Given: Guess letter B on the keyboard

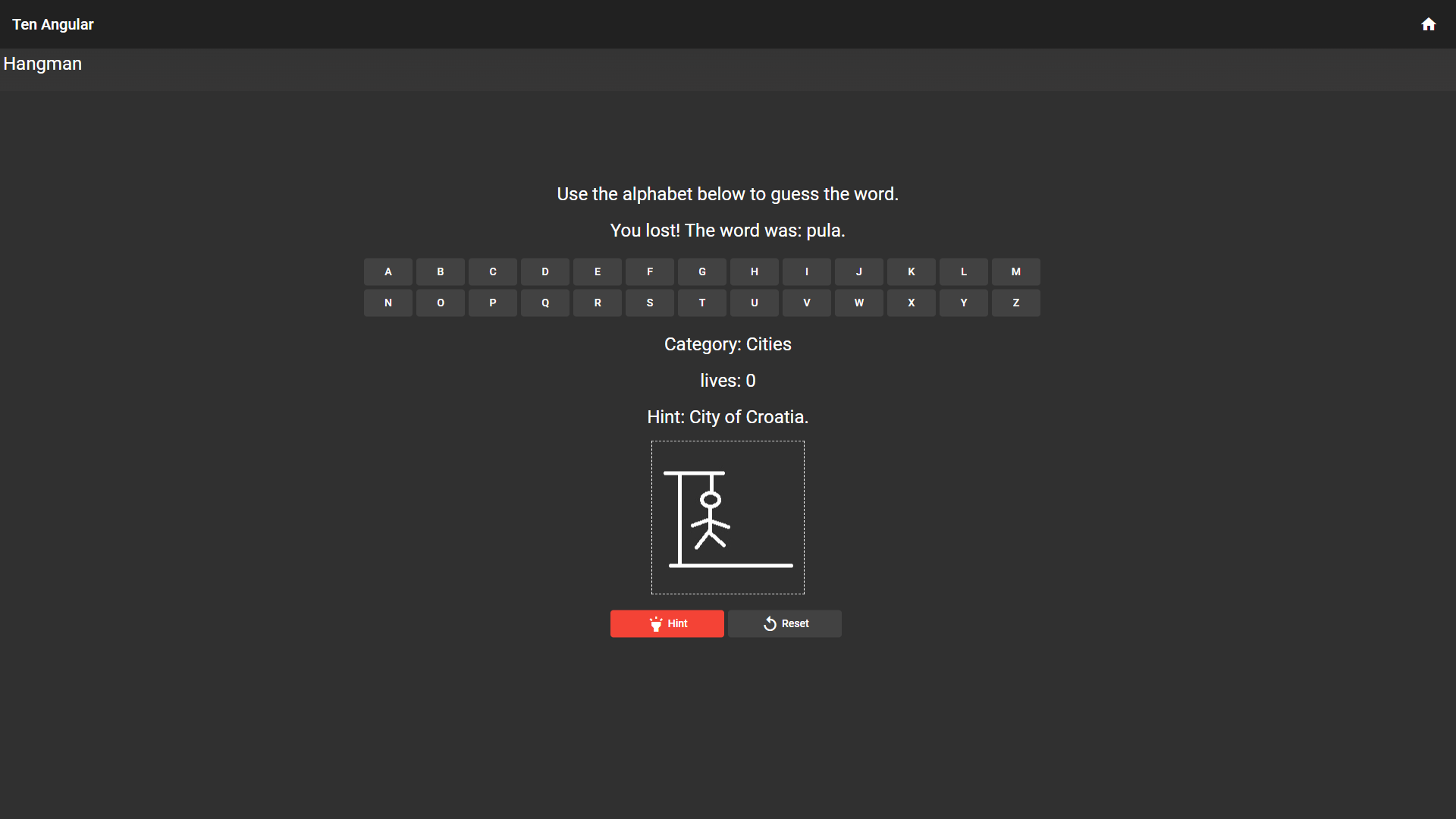Looking at the screenshot, I should point(441,271).
